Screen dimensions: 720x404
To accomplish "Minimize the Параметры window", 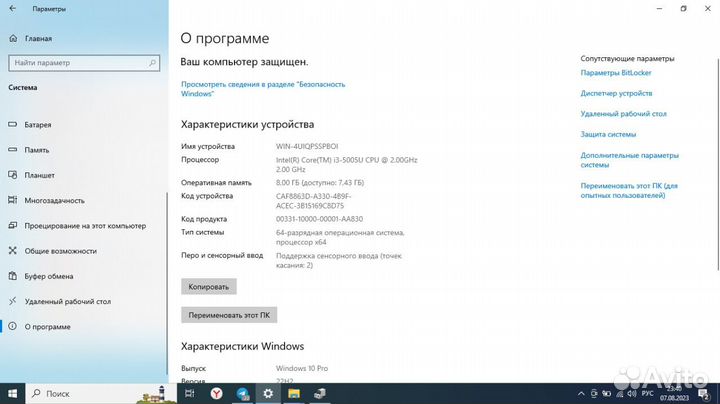I will pyautogui.click(x=659, y=8).
